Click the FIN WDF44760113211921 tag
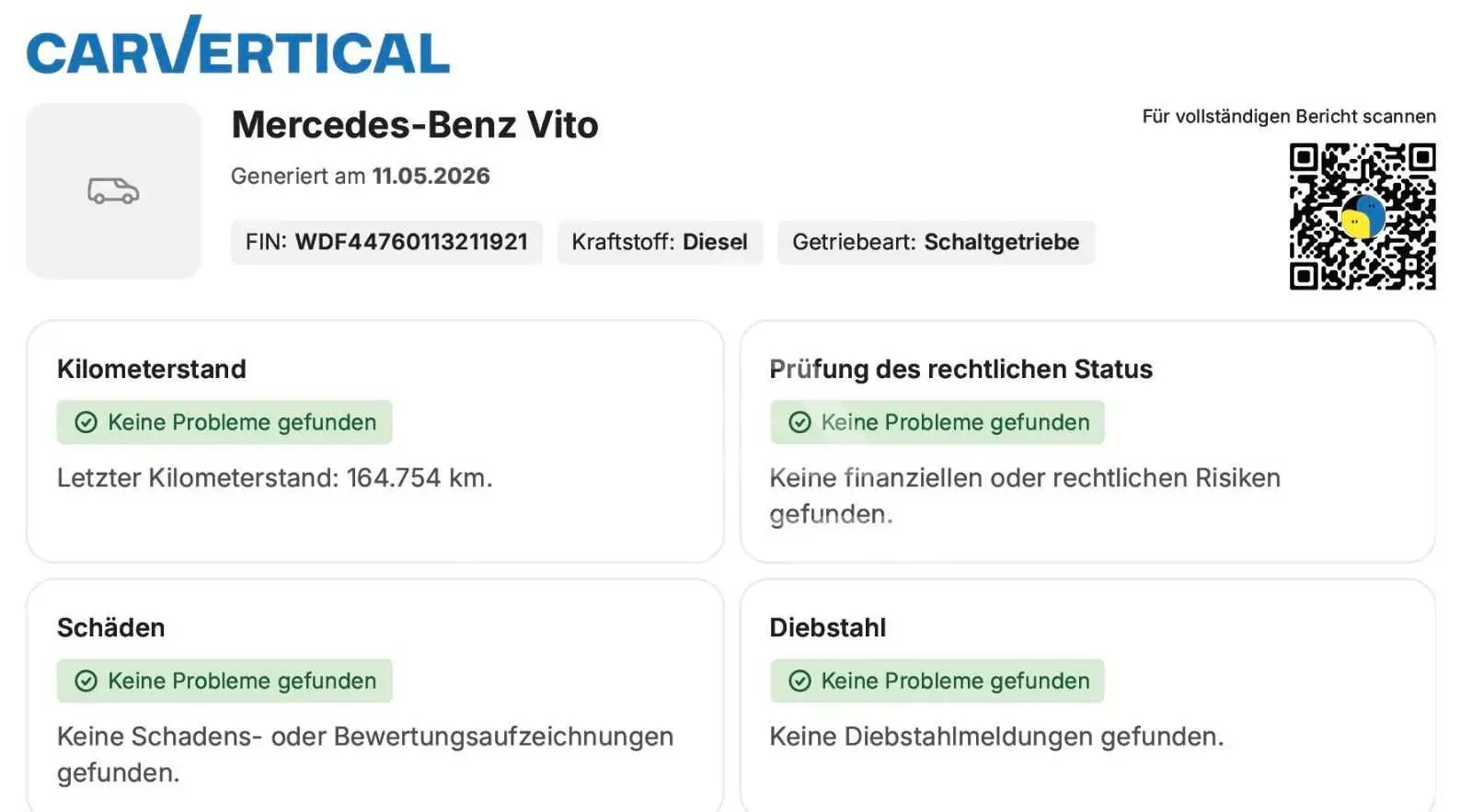This screenshot has height=812, width=1472. 386,242
